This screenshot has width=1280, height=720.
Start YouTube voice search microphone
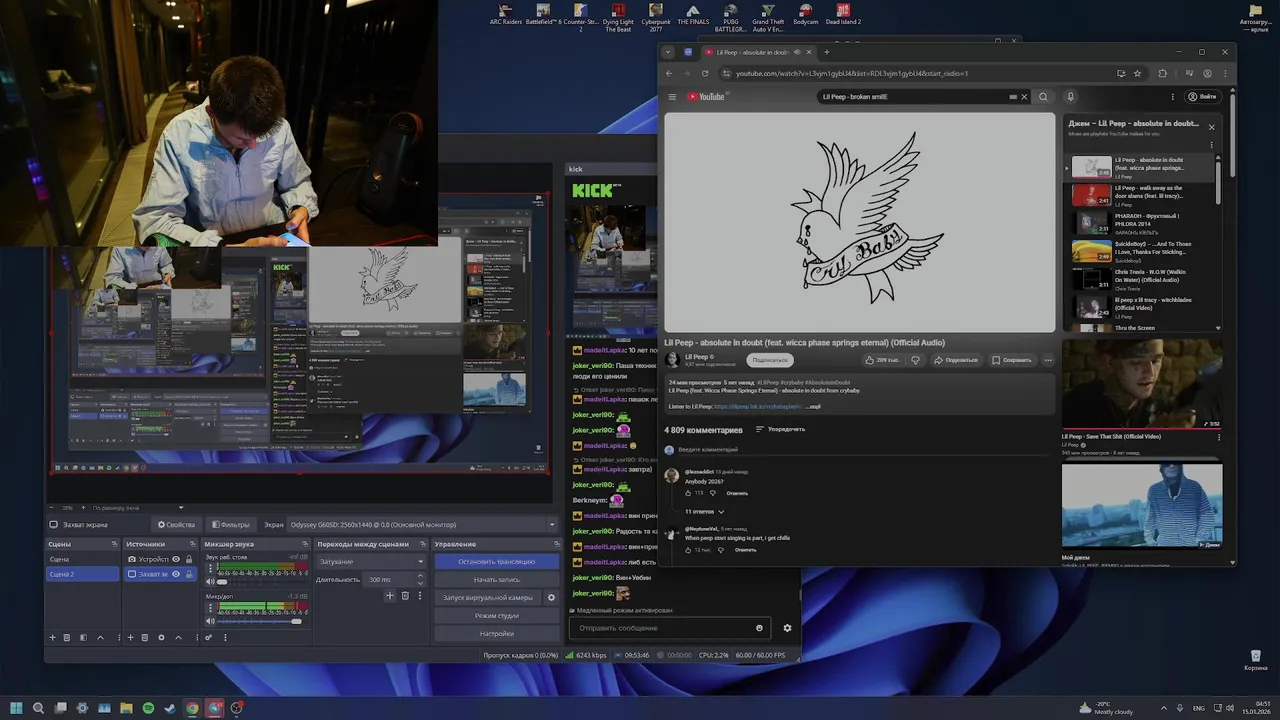click(x=1070, y=97)
